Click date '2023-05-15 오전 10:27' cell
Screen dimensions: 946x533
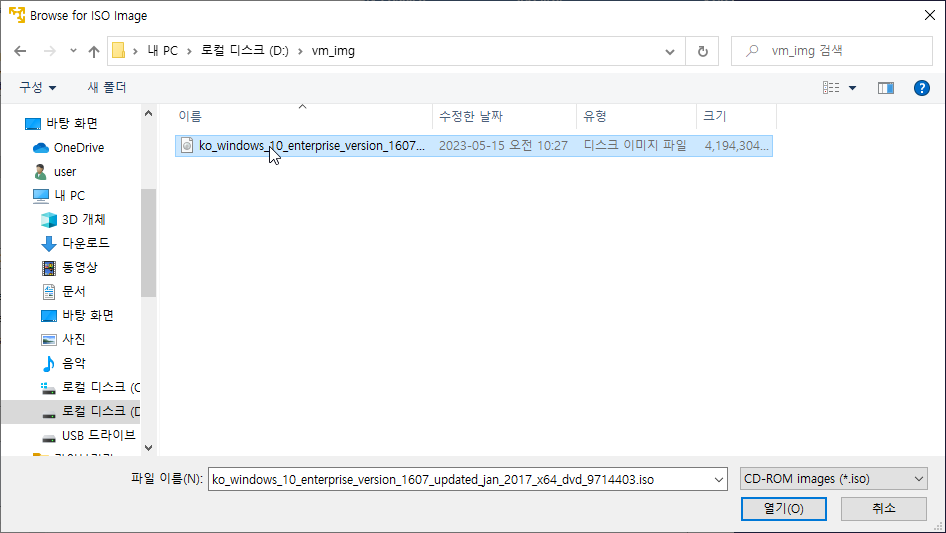click(503, 145)
